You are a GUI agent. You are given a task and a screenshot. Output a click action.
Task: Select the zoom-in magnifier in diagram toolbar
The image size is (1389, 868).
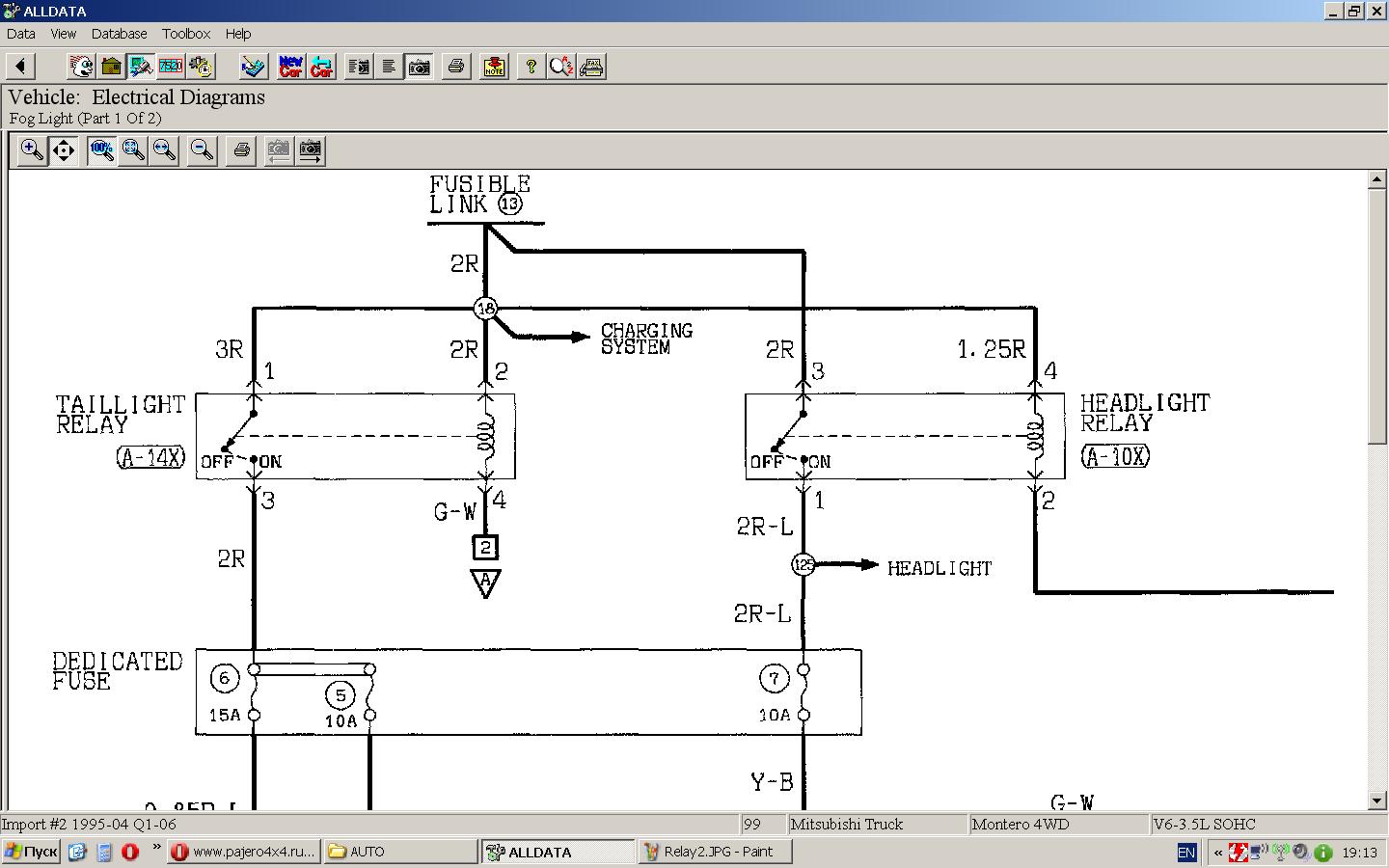click(x=32, y=150)
